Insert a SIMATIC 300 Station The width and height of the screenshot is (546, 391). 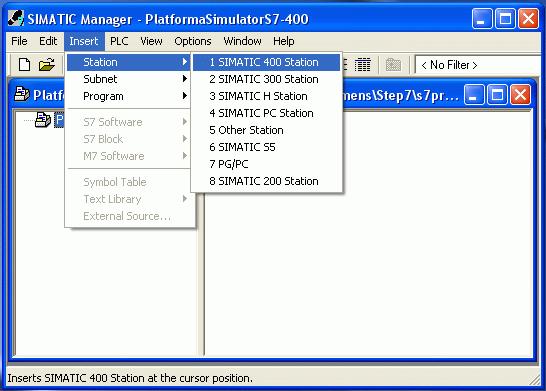[266, 79]
